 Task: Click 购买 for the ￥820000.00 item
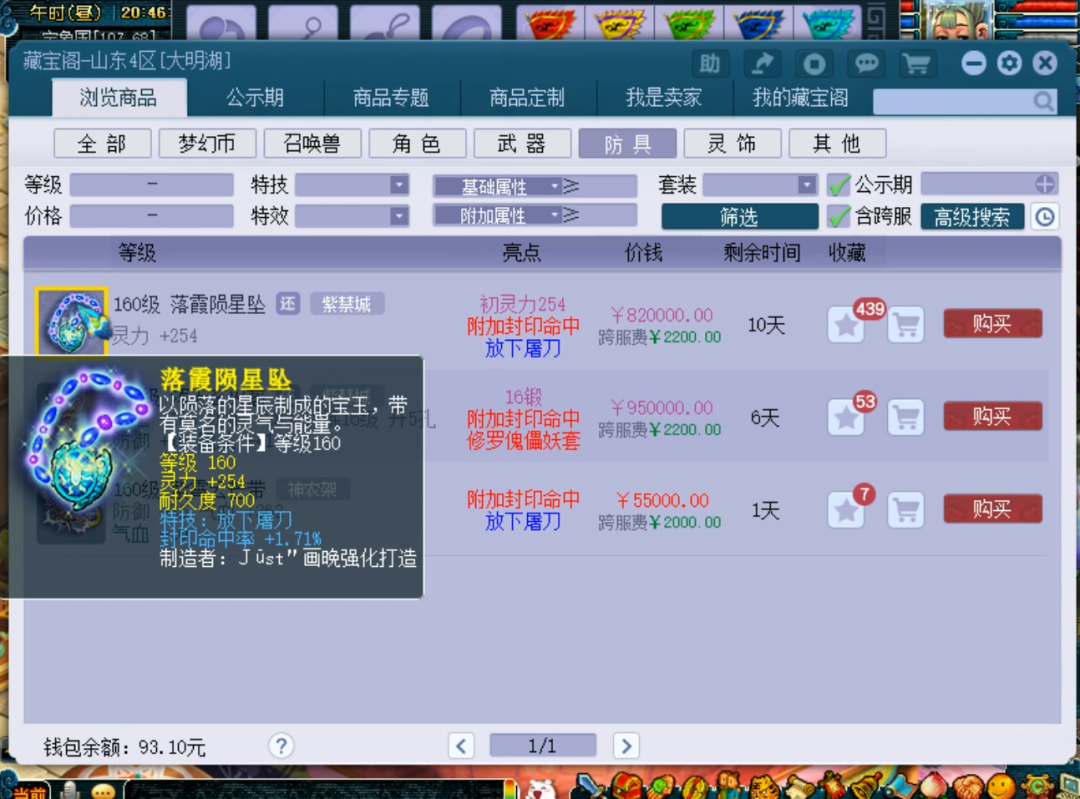coord(993,324)
